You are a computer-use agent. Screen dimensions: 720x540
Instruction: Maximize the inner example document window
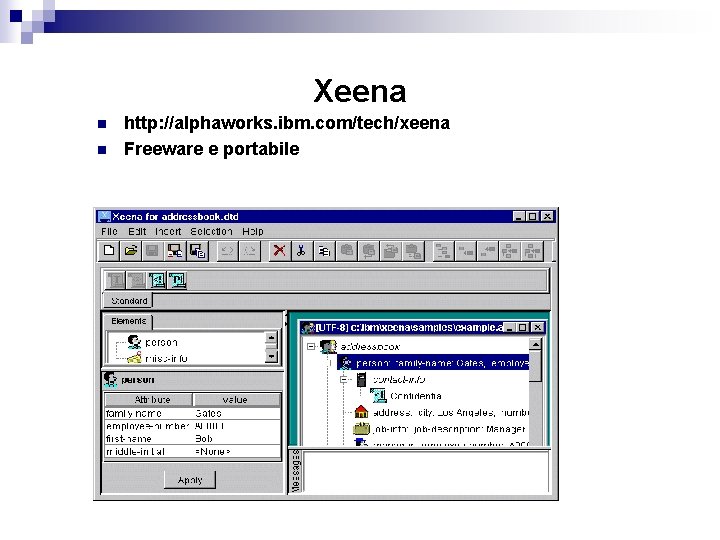click(x=523, y=327)
